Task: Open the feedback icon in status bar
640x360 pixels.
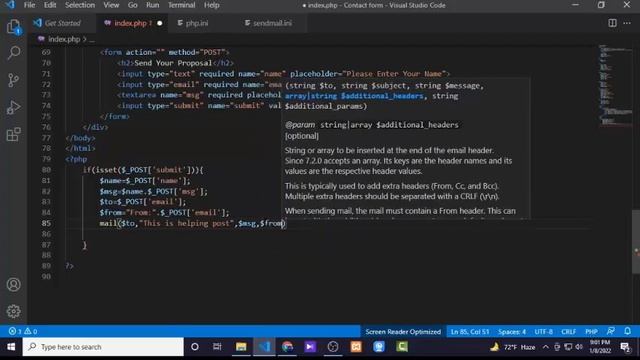Action: pos(611,331)
